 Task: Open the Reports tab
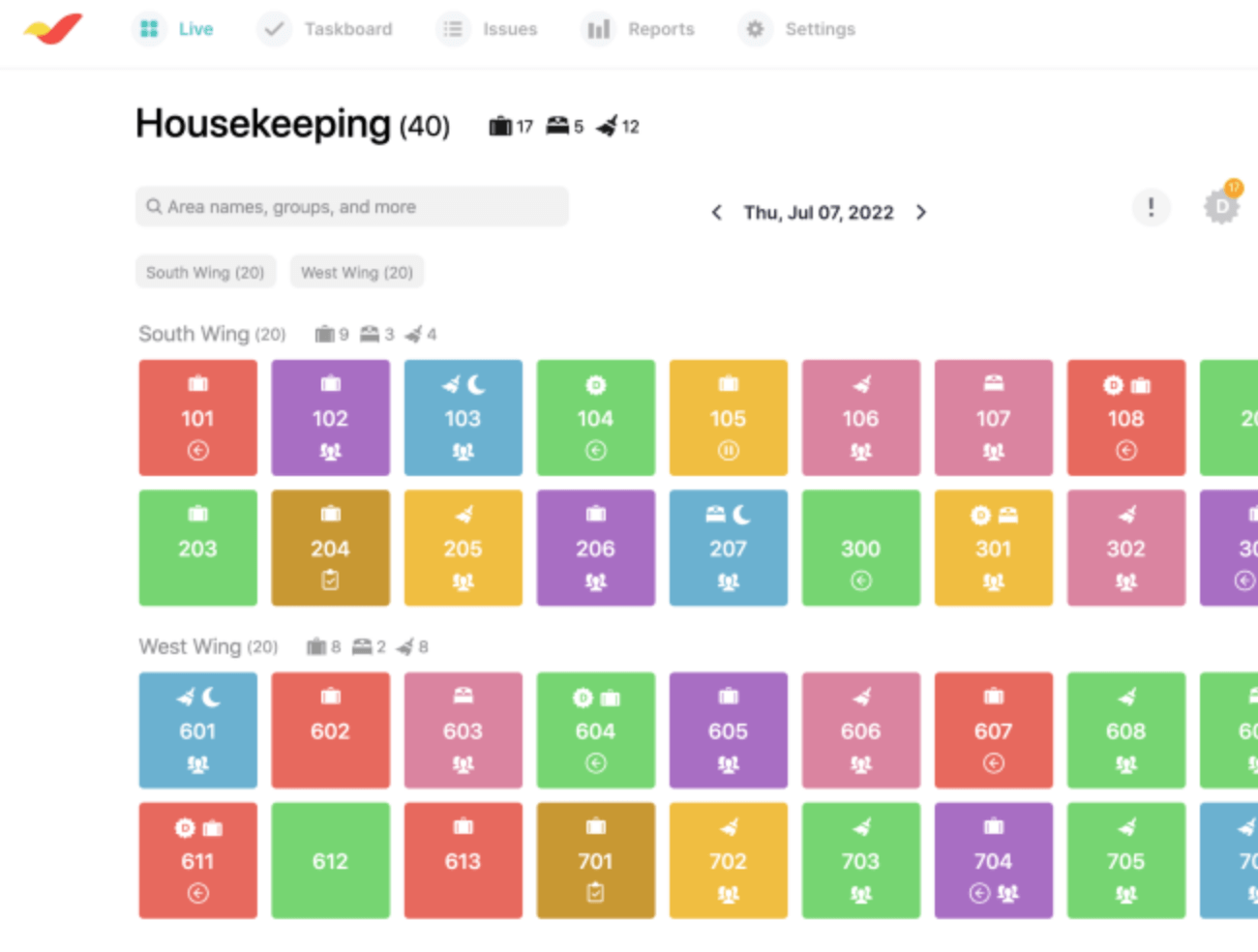click(x=639, y=29)
